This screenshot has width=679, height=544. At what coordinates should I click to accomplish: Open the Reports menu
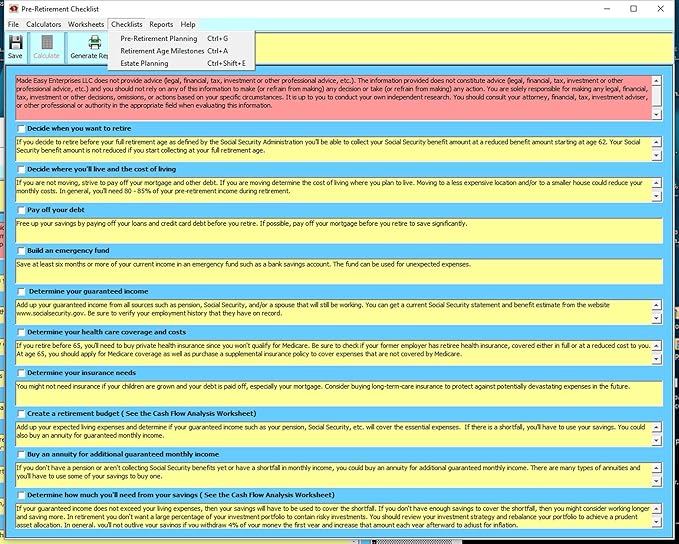161,24
